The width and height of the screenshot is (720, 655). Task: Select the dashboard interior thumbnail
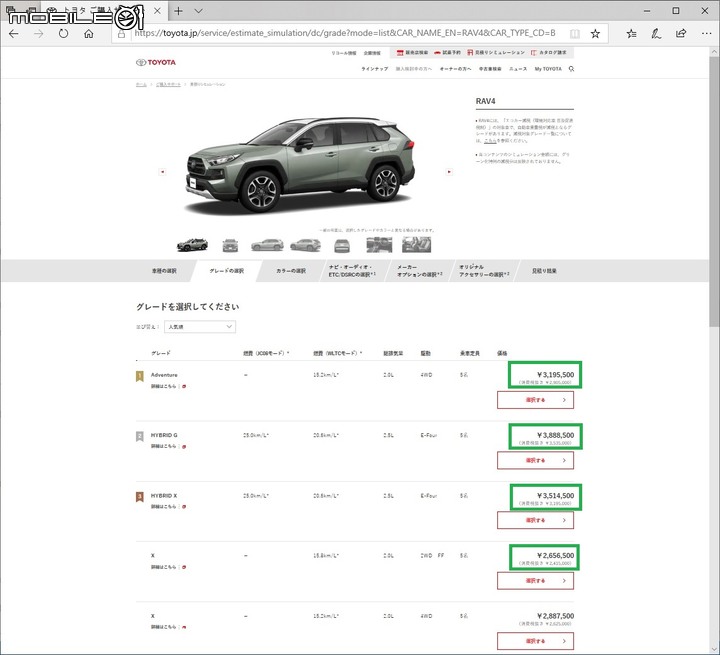[379, 245]
